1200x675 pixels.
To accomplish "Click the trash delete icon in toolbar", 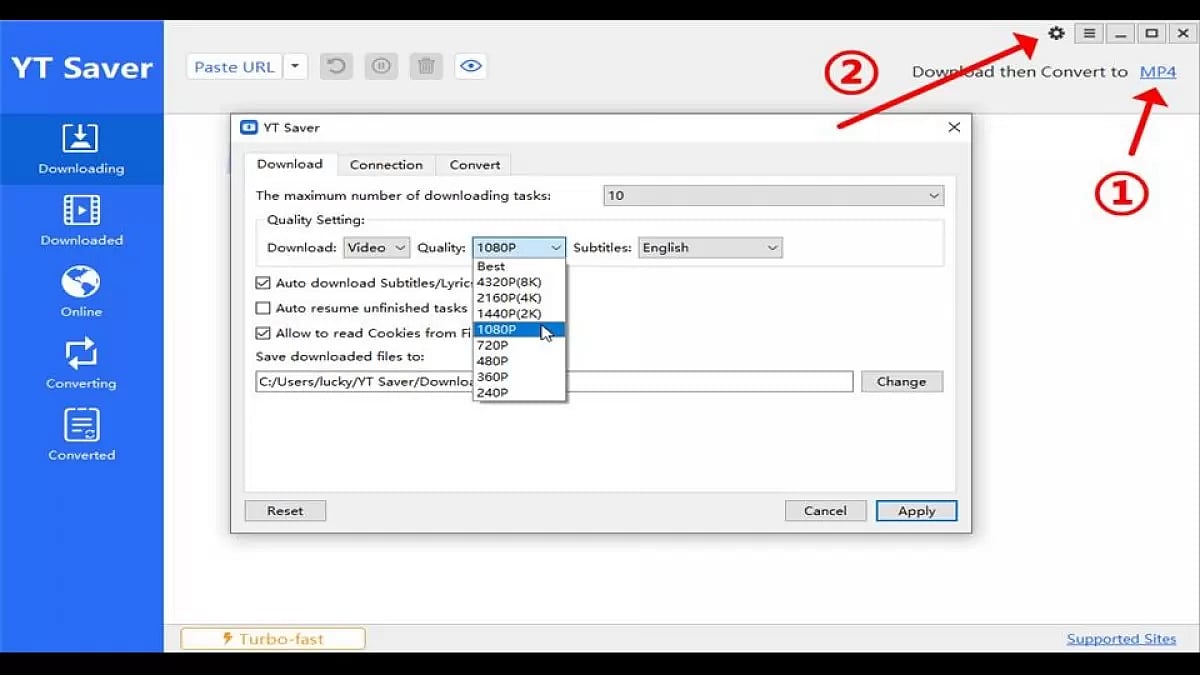I will pyautogui.click(x=426, y=67).
